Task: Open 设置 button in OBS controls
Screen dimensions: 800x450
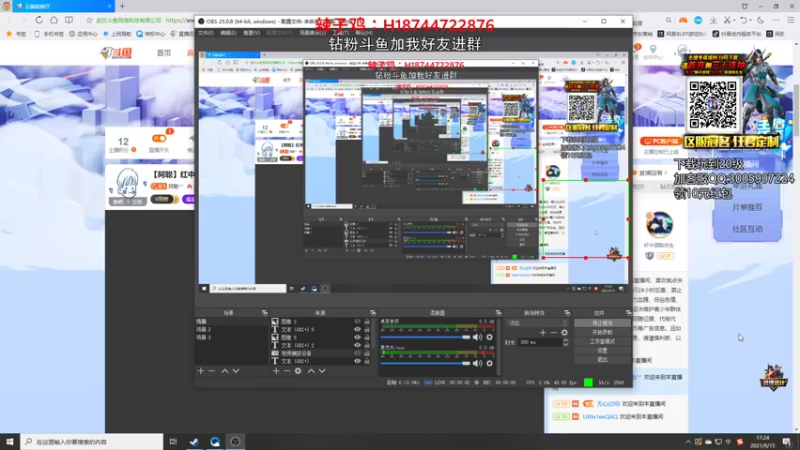Action: point(602,351)
